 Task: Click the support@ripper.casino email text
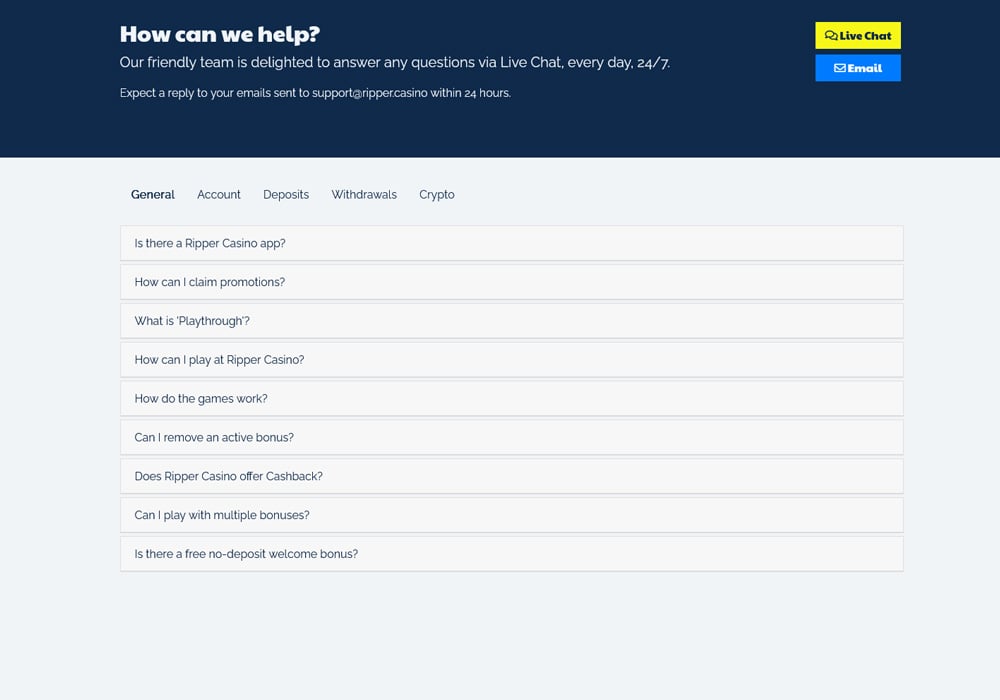pos(370,93)
